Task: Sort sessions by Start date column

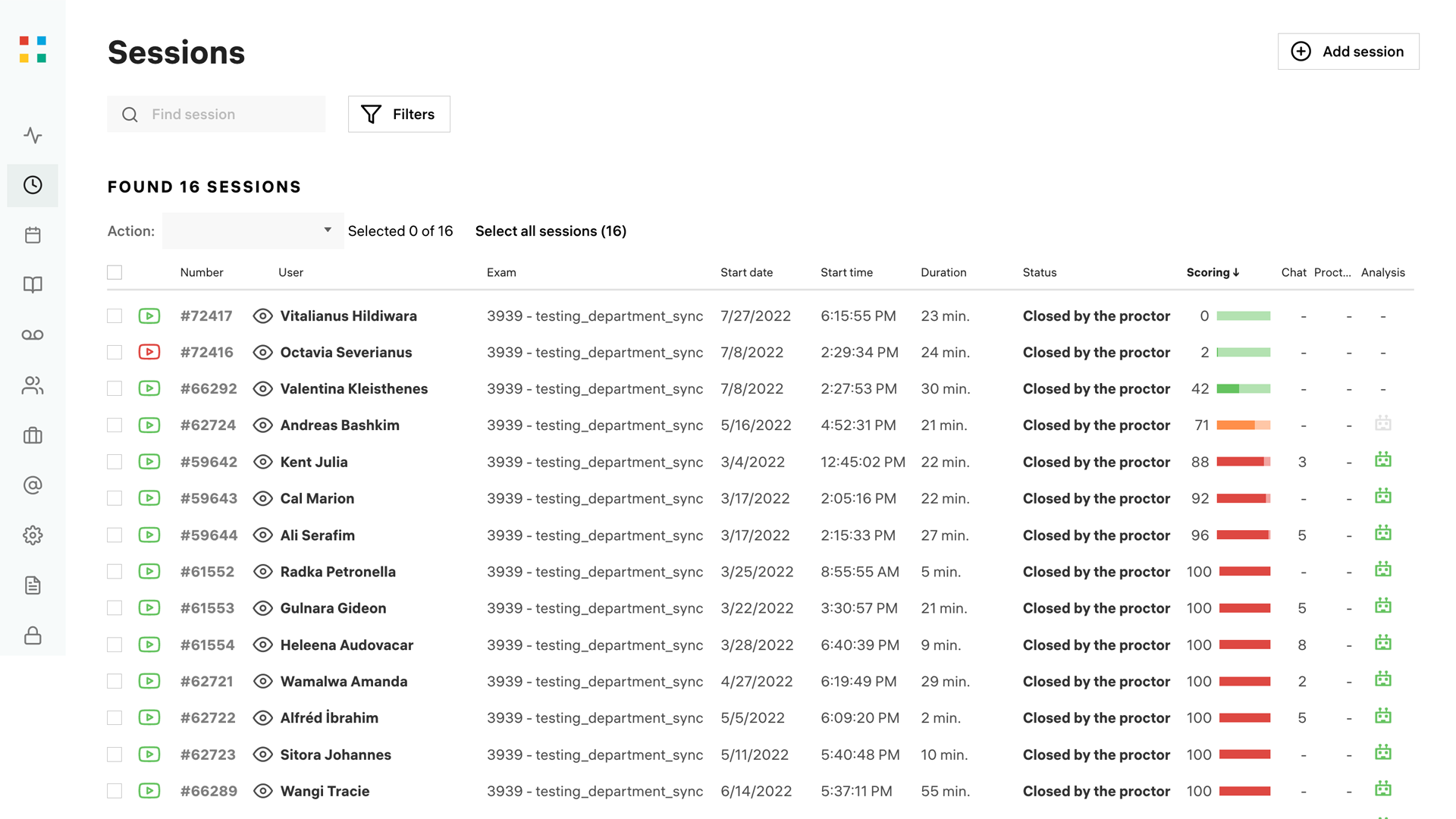Action: (x=746, y=272)
